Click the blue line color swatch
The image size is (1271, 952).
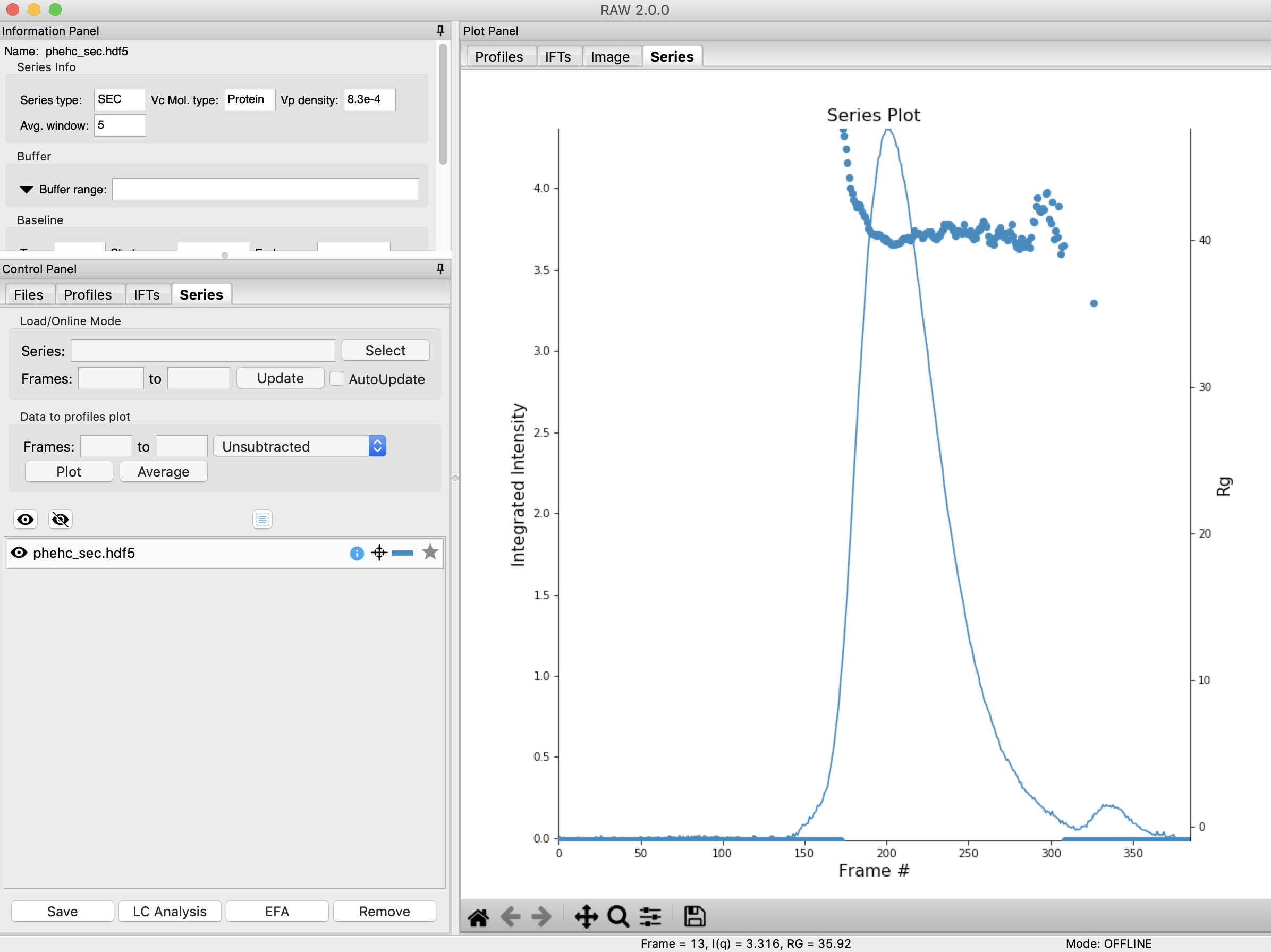click(403, 552)
